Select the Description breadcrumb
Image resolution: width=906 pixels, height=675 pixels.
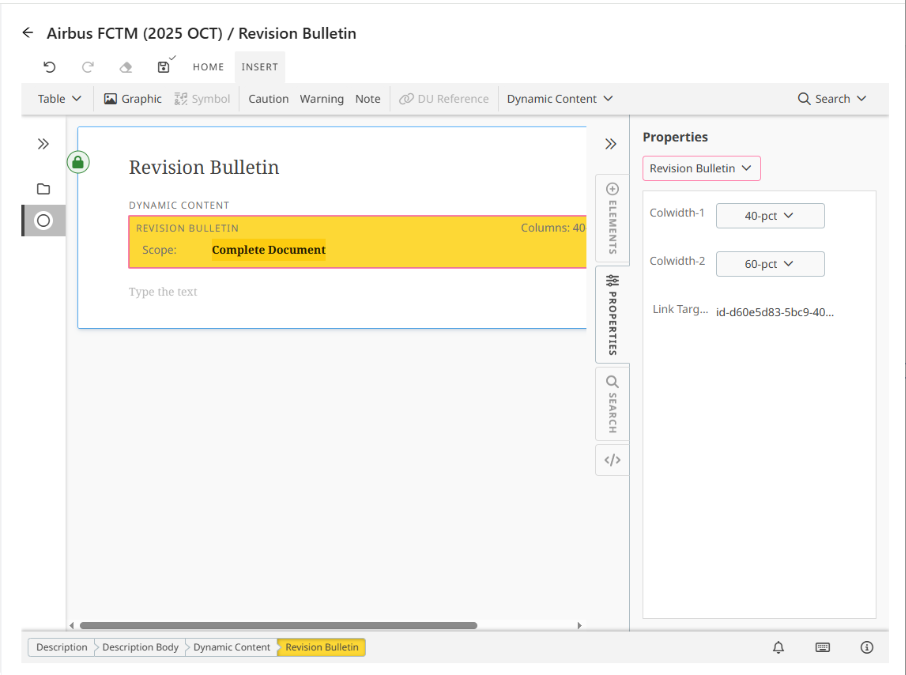[x=61, y=647]
